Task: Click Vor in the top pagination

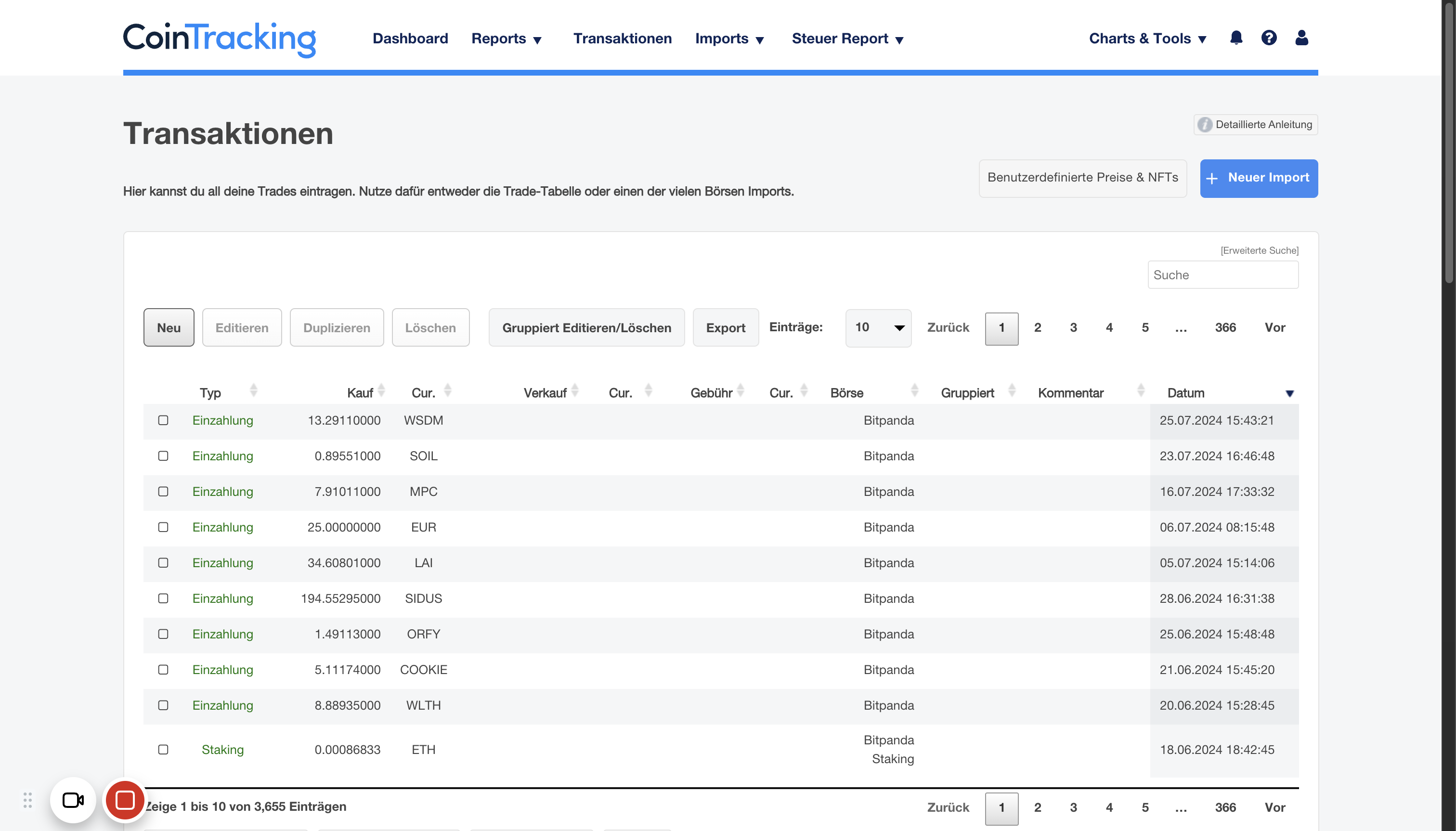Action: coord(1275,327)
